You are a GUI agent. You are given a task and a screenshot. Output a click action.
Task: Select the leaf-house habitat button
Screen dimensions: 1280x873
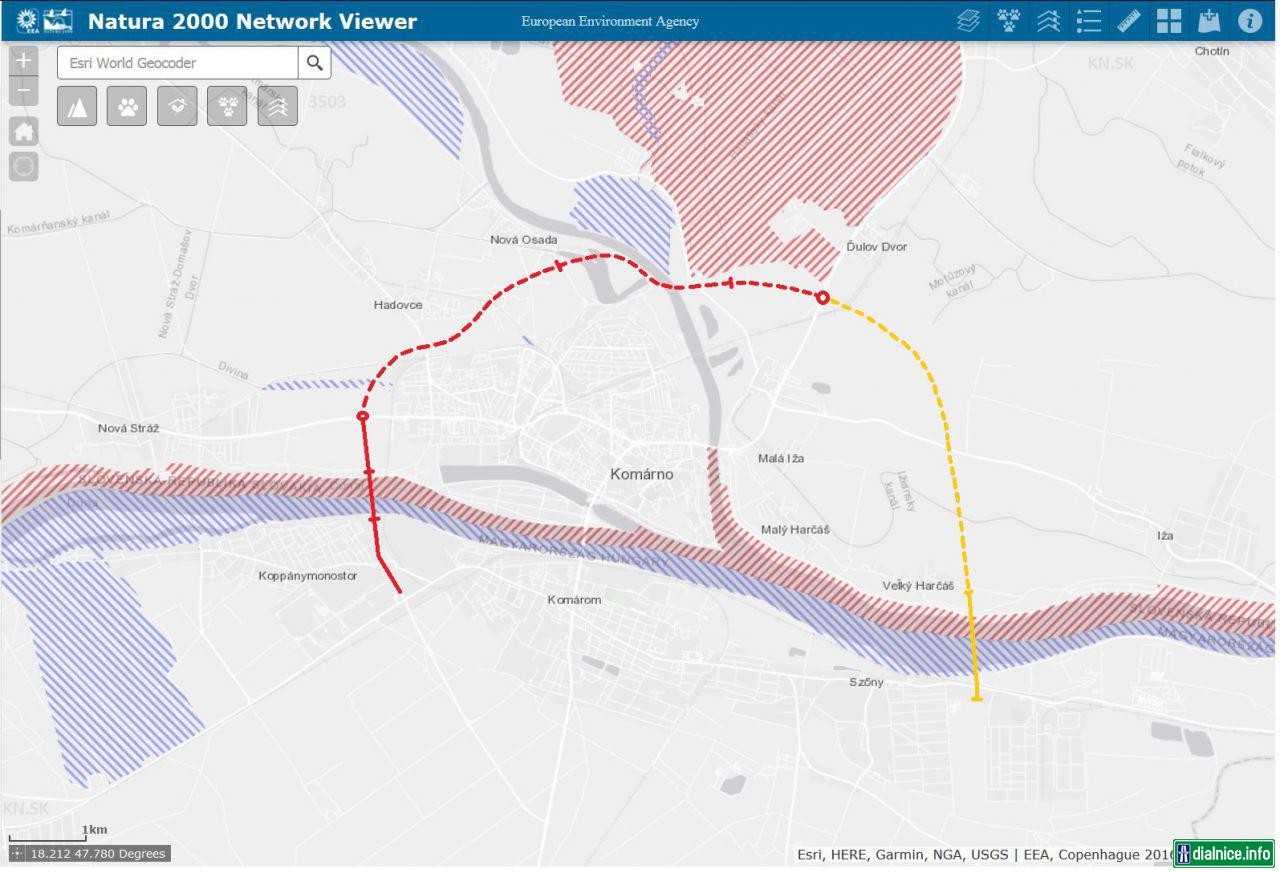[x=177, y=105]
